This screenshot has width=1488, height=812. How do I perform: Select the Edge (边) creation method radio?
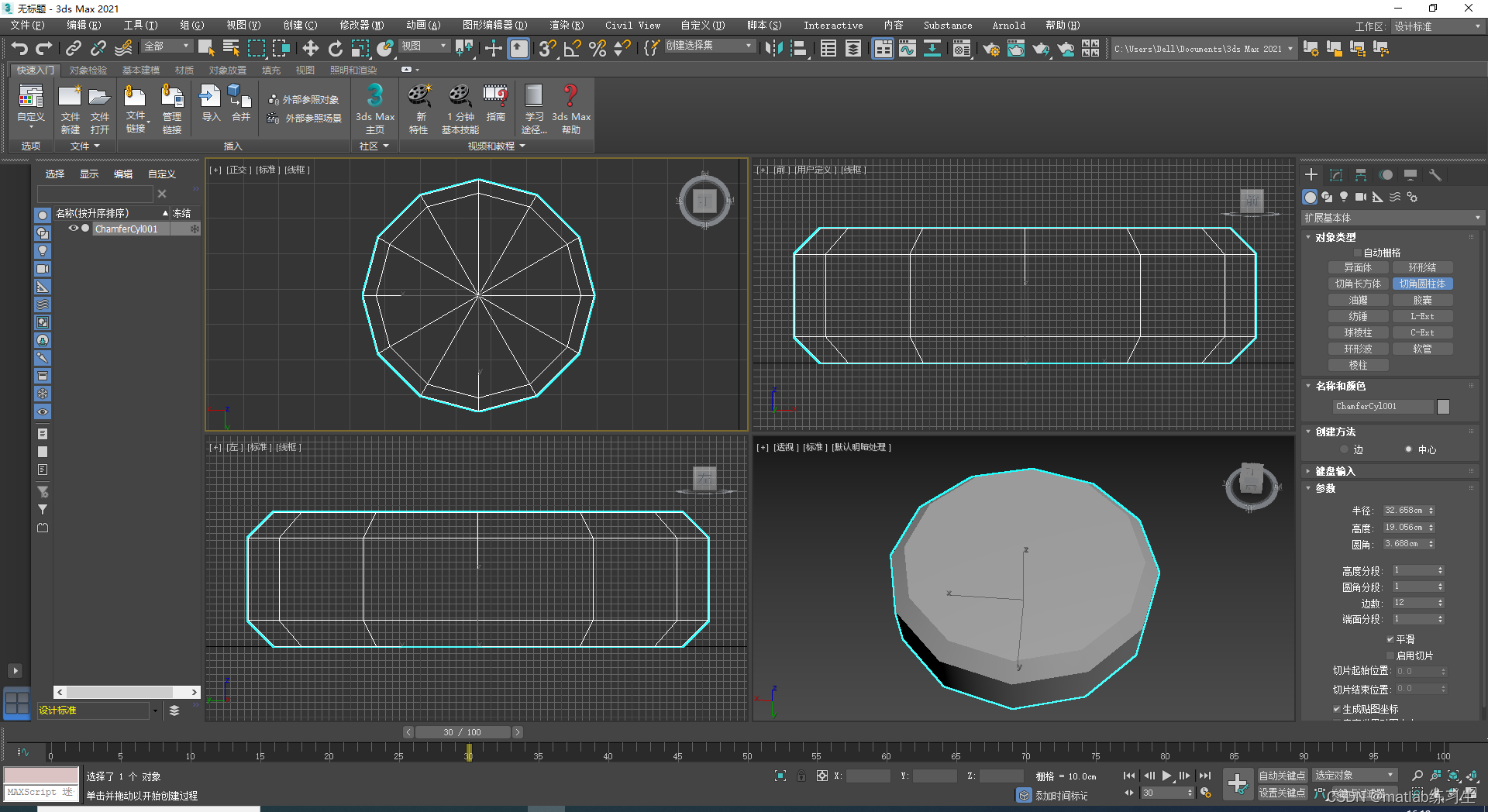pos(1344,449)
